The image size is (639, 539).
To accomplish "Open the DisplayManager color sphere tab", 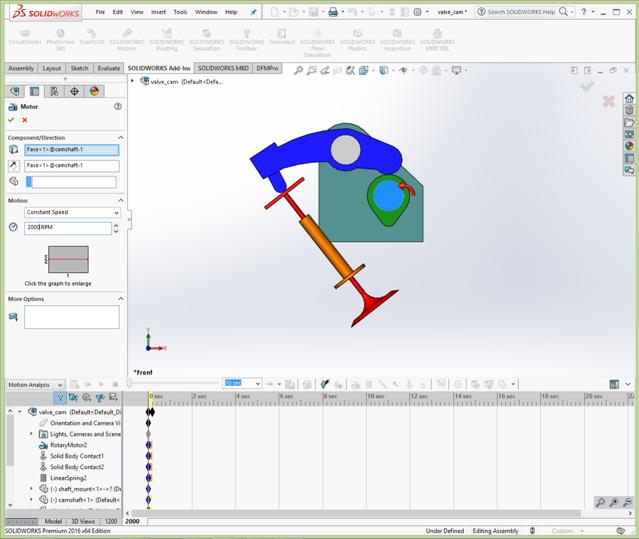I will (x=94, y=91).
